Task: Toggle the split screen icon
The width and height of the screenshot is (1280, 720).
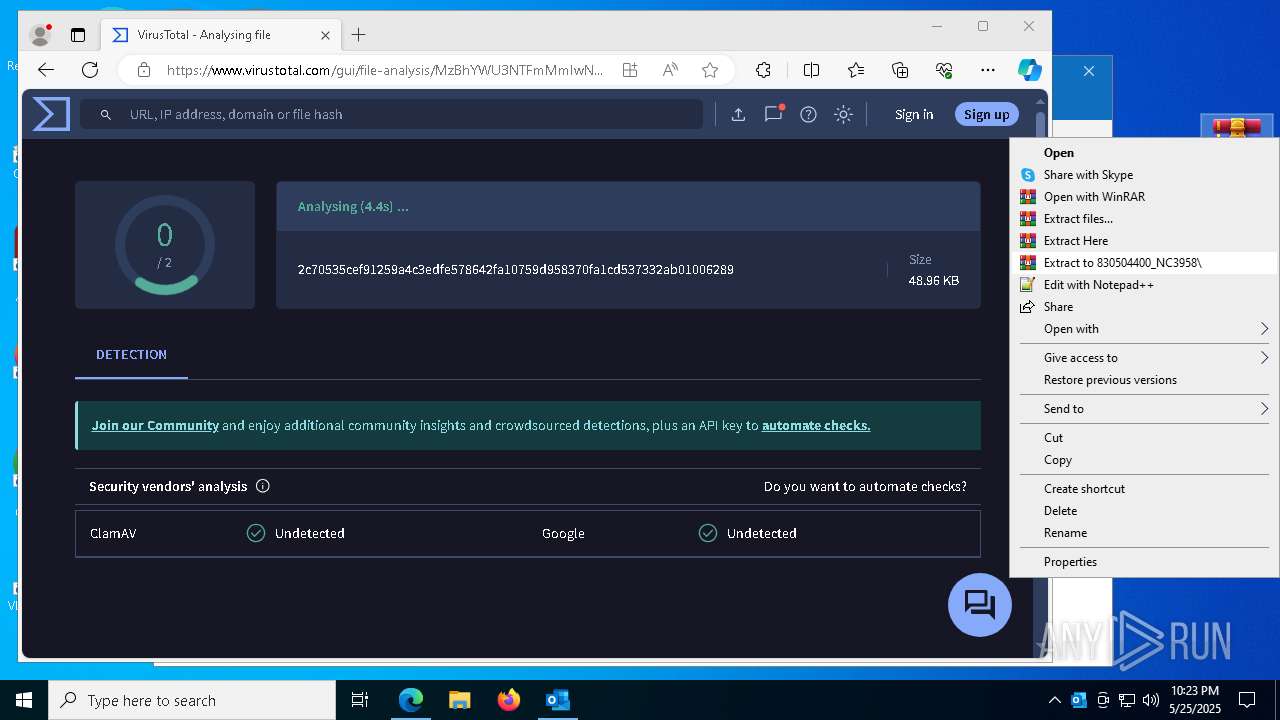Action: pyautogui.click(x=811, y=69)
